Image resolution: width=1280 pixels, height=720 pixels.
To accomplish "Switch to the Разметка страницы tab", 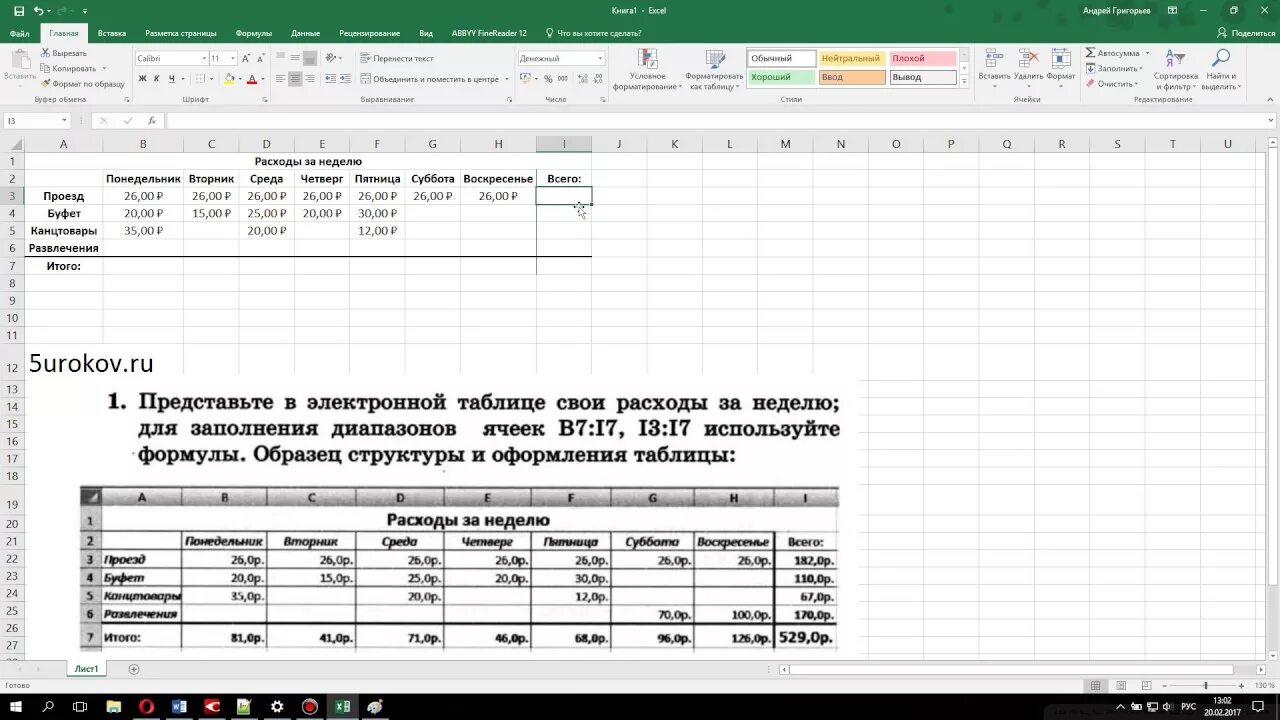I will (181, 33).
